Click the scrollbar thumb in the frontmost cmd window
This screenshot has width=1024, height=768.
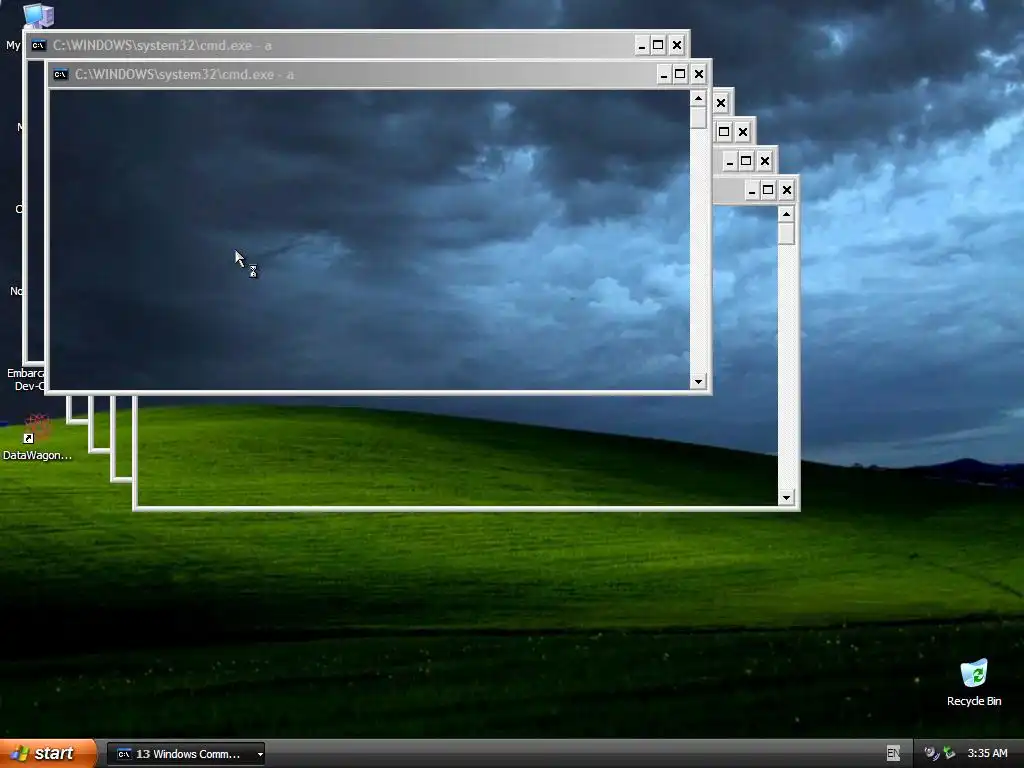(698, 118)
